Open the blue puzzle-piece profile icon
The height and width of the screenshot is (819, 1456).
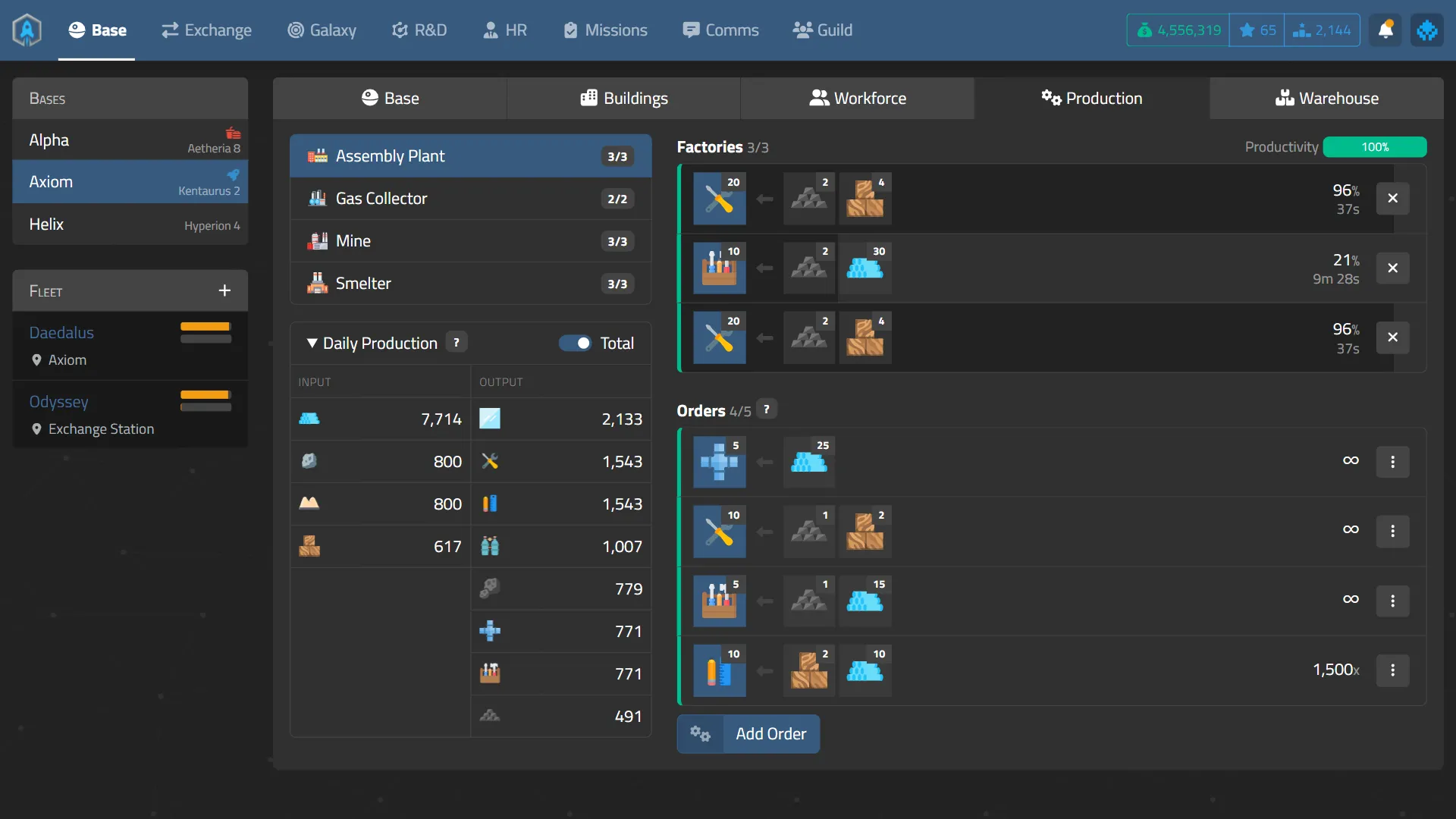(x=1426, y=30)
